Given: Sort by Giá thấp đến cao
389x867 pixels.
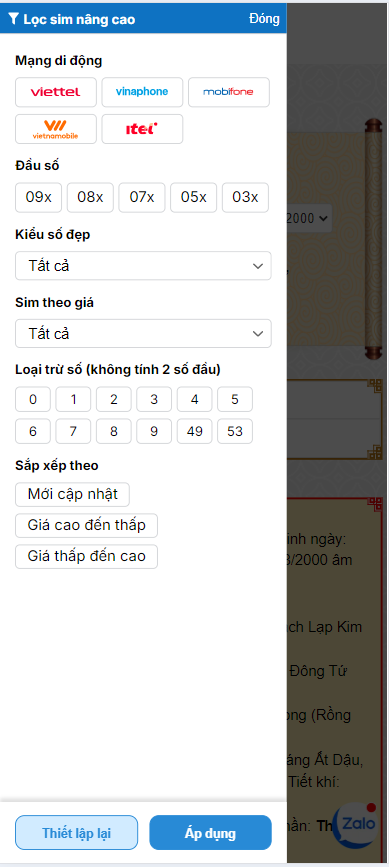Looking at the screenshot, I should [x=86, y=556].
